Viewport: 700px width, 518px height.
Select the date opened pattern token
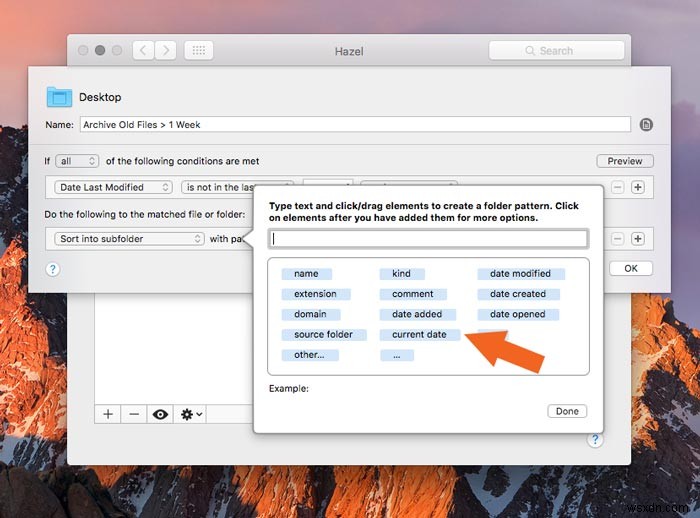[x=518, y=314]
